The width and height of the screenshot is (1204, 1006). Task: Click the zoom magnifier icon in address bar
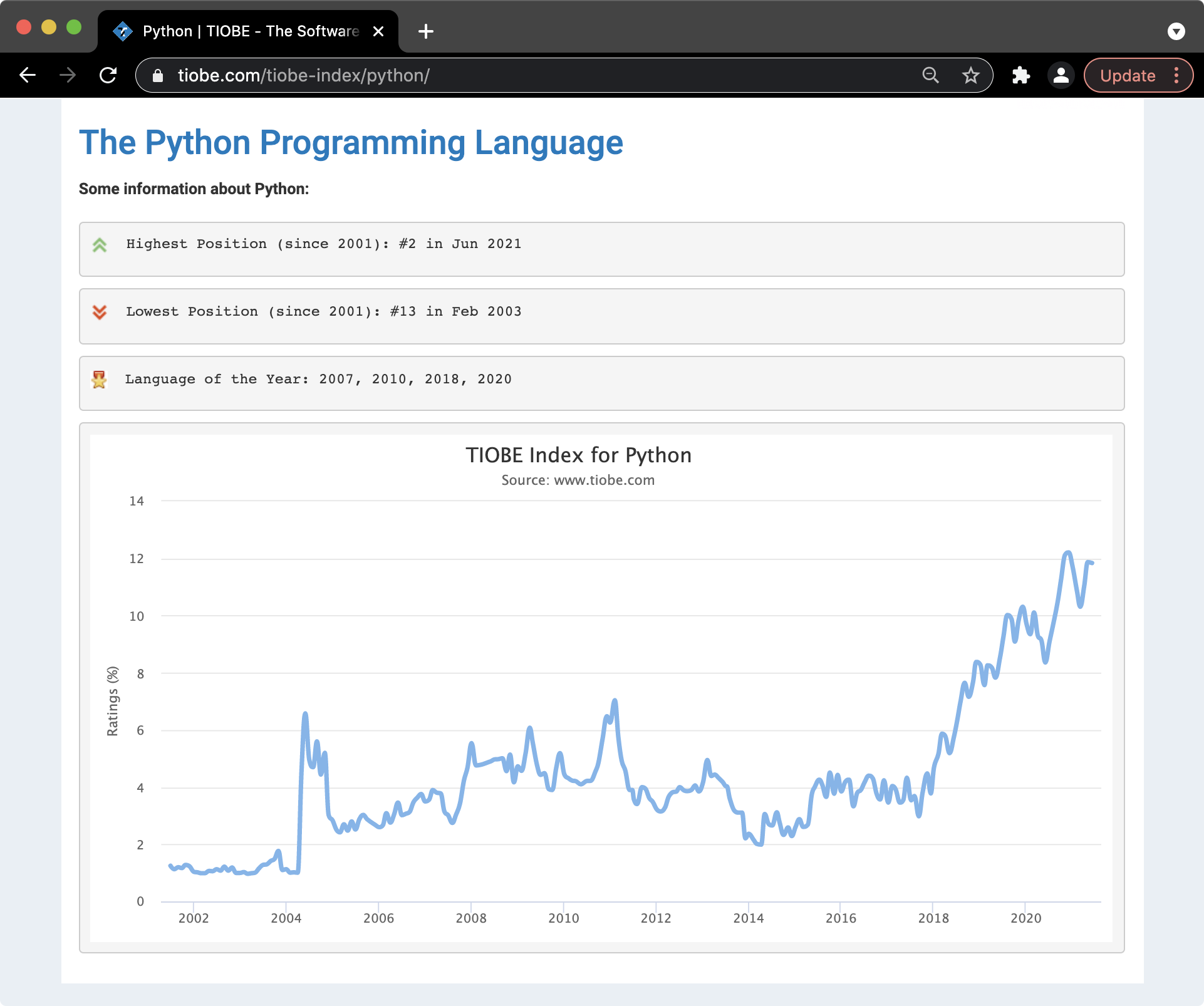[931, 75]
